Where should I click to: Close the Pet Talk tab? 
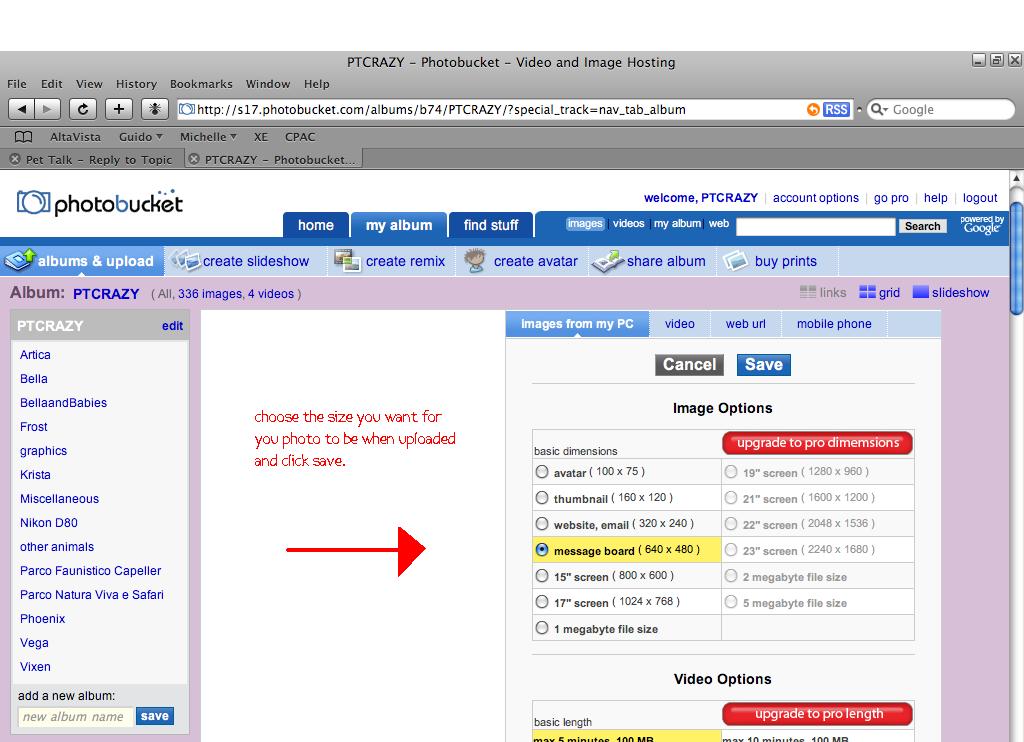[x=15, y=159]
